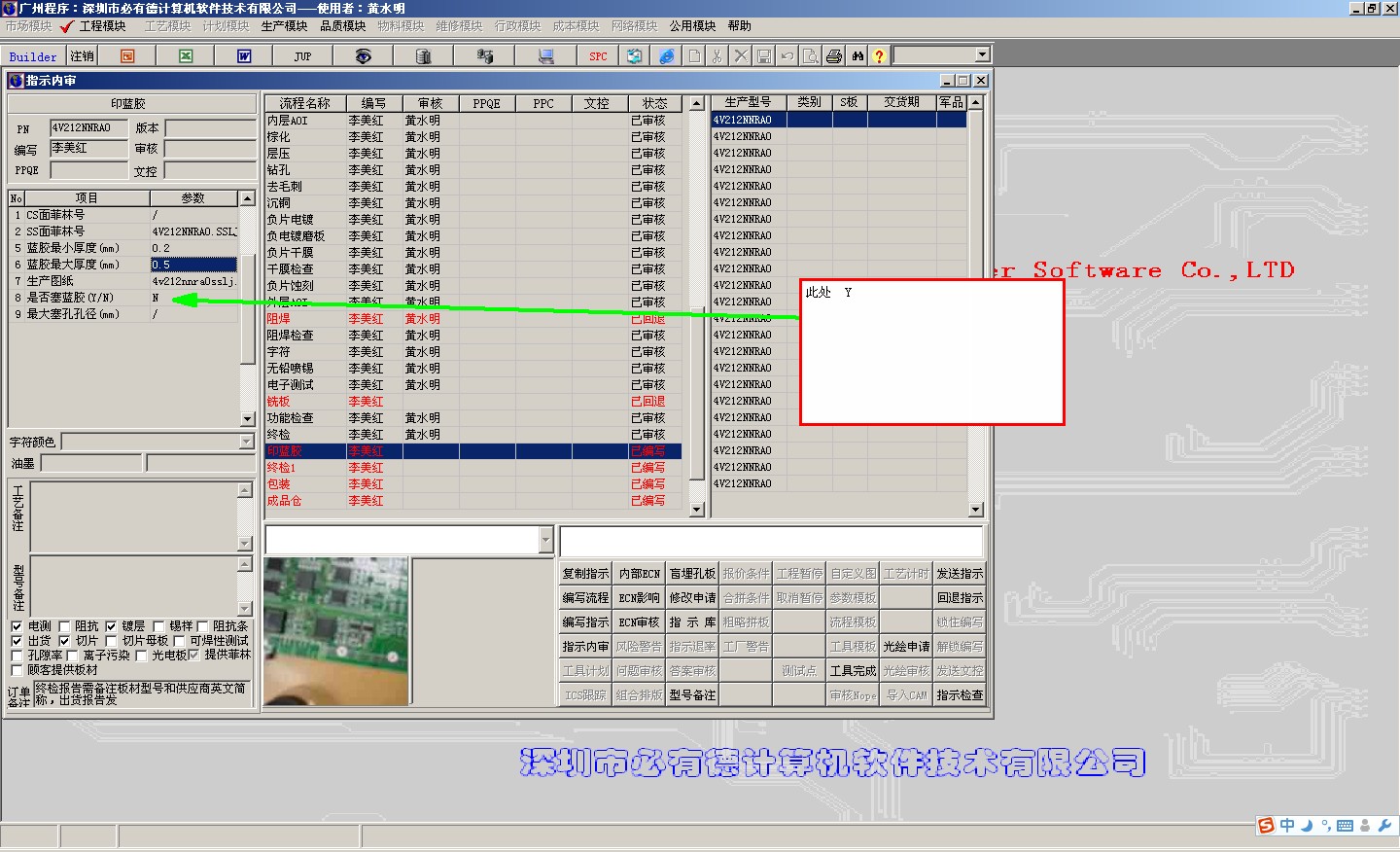The image size is (1400, 852).
Task: Open the SPC toolbar button
Action: point(598,56)
